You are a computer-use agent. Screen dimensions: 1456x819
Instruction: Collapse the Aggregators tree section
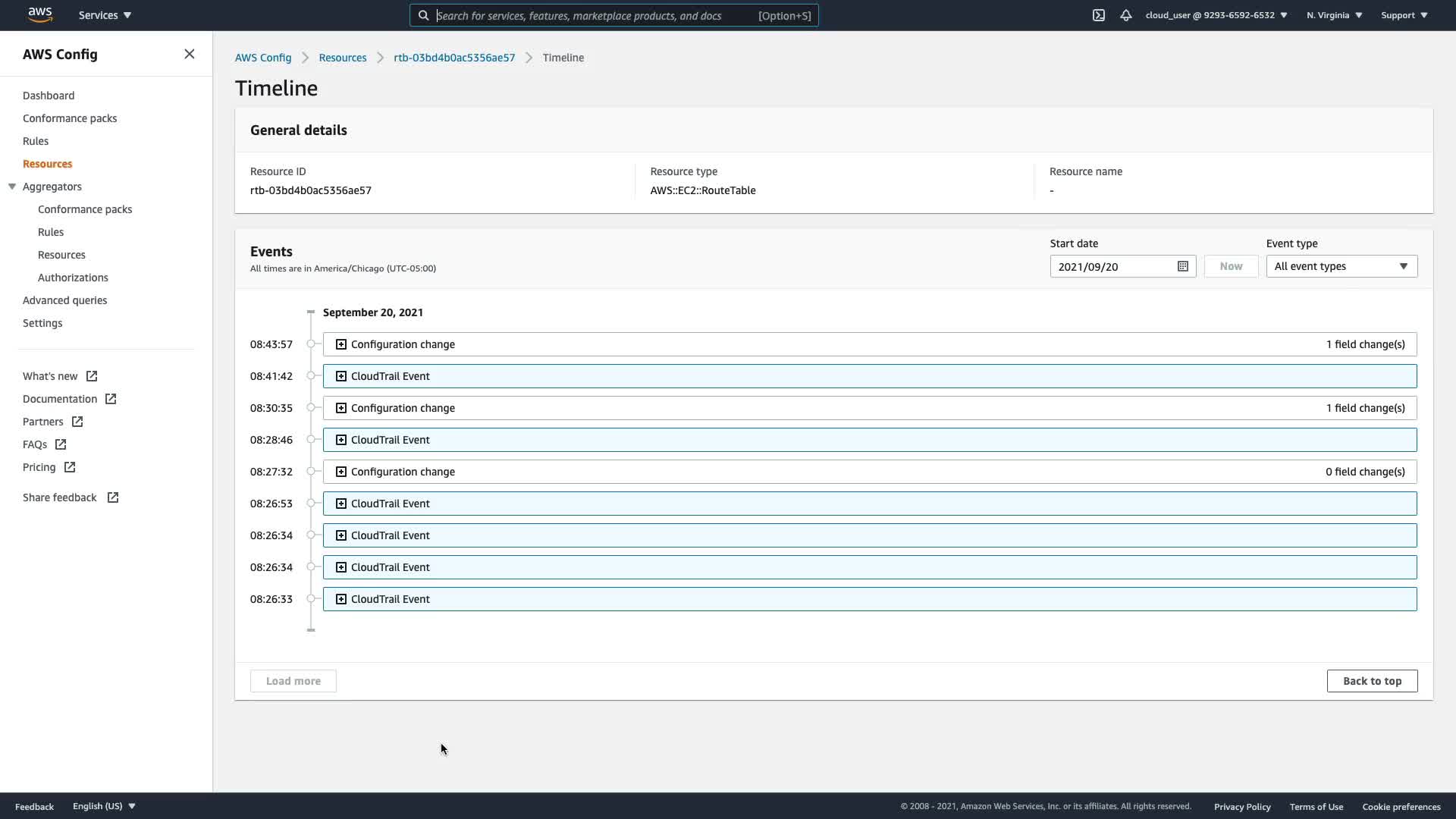point(12,187)
